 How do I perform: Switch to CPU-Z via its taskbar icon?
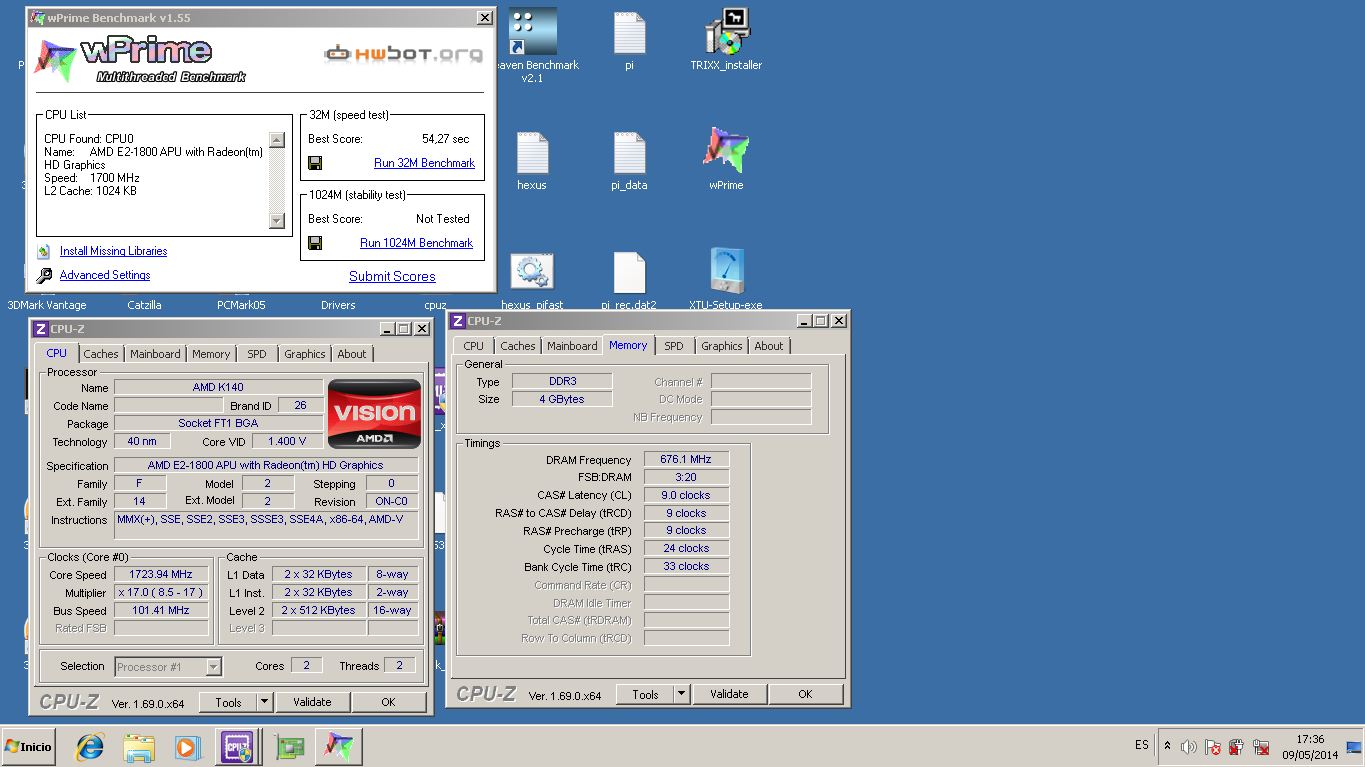238,747
